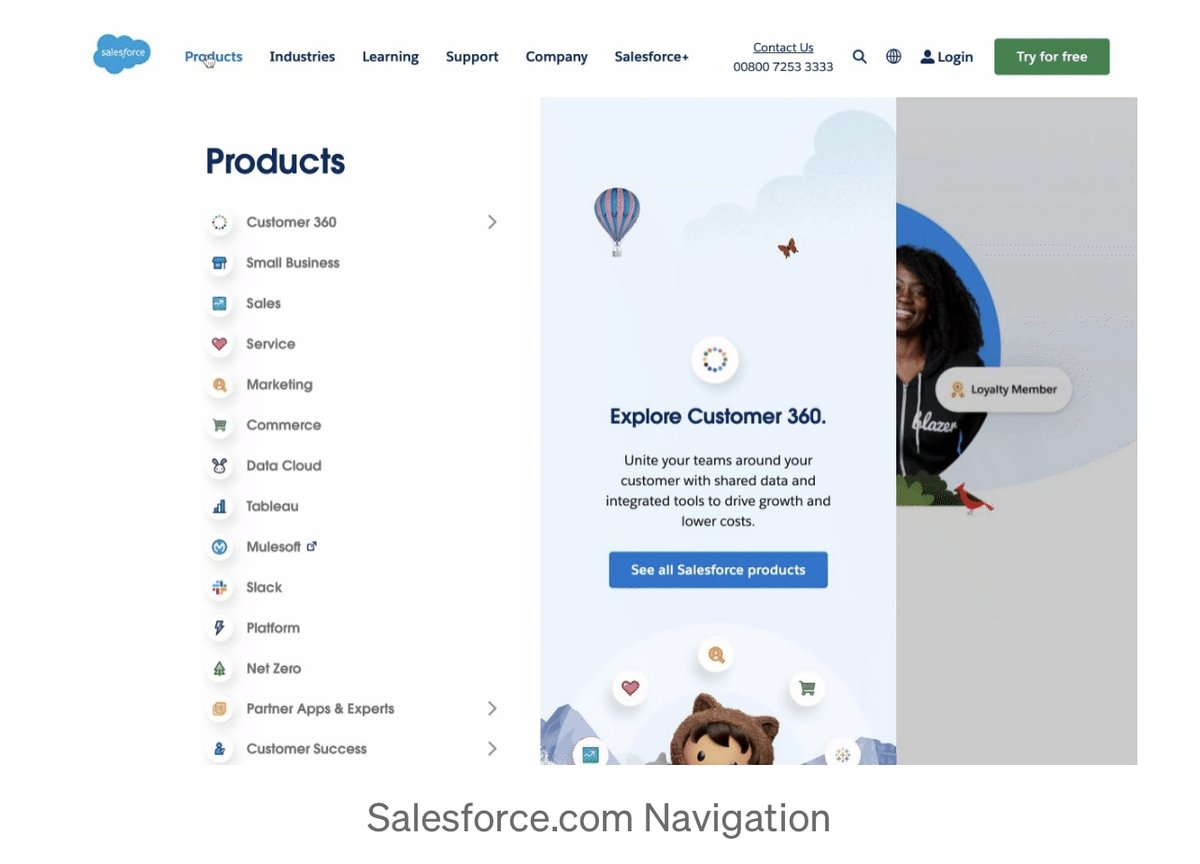1200x864 pixels.
Task: Click the Small Business storefront icon
Action: point(219,263)
